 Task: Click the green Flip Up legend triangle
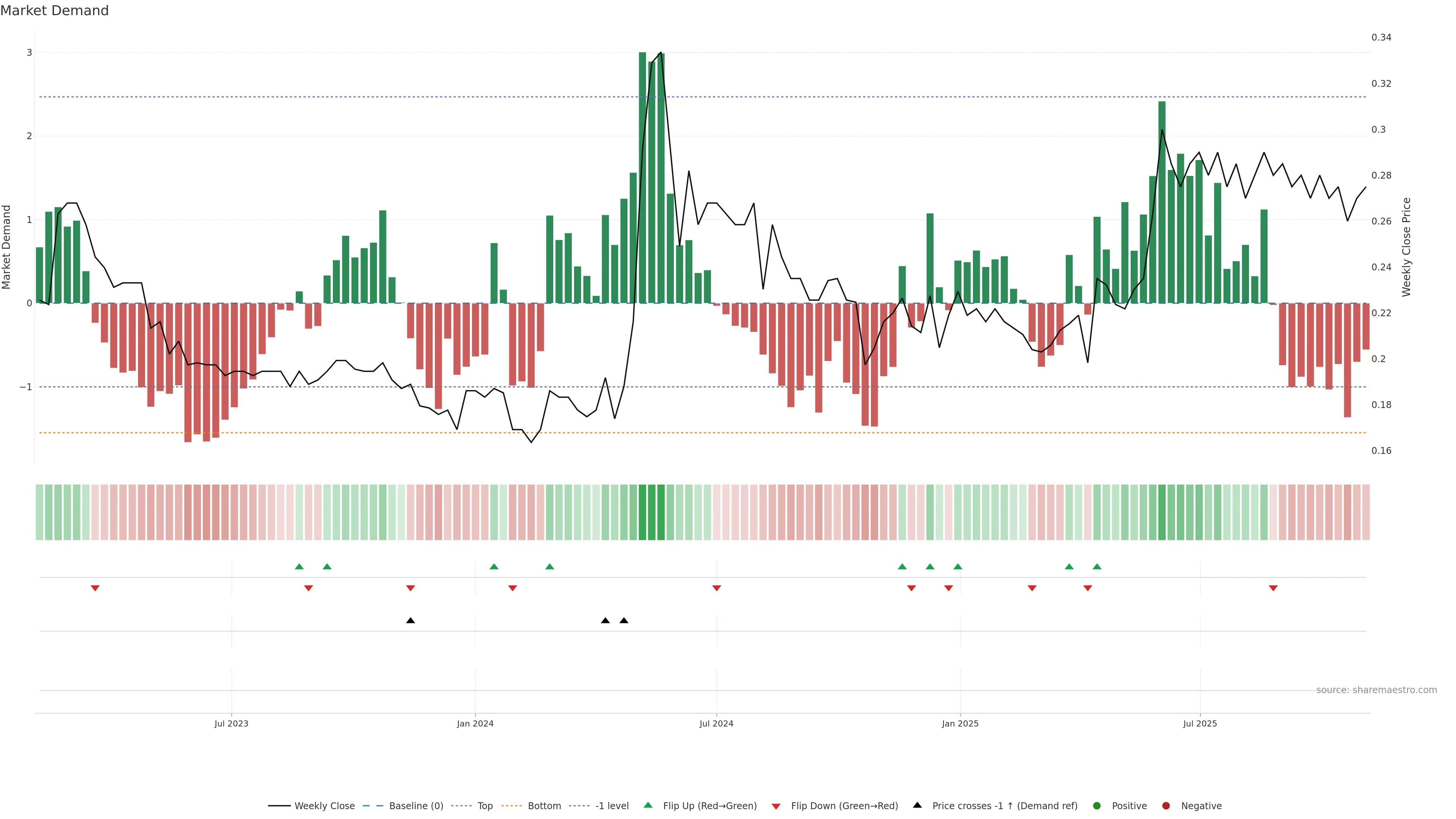pyautogui.click(x=648, y=805)
